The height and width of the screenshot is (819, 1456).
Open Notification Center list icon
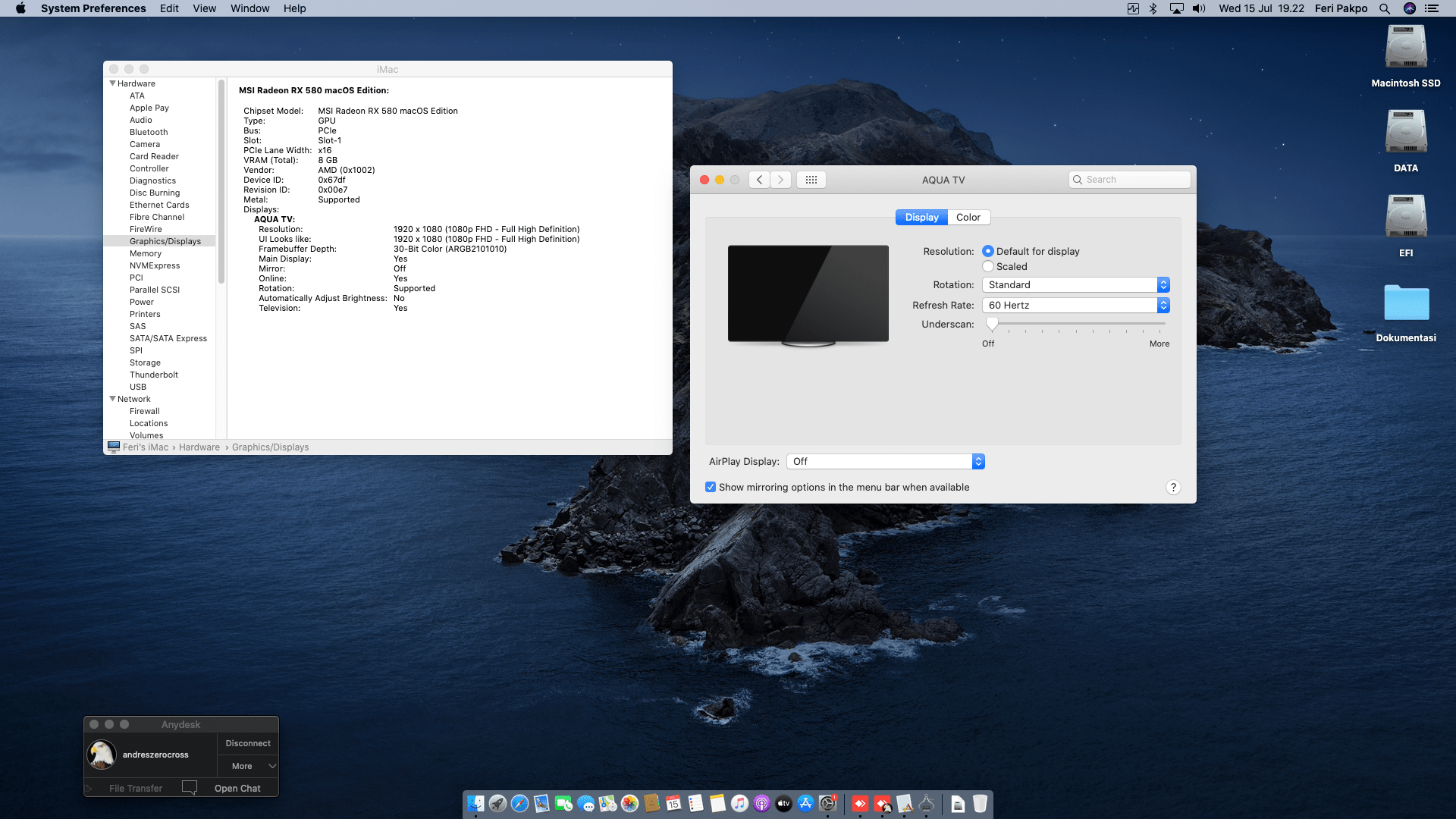pos(1432,8)
